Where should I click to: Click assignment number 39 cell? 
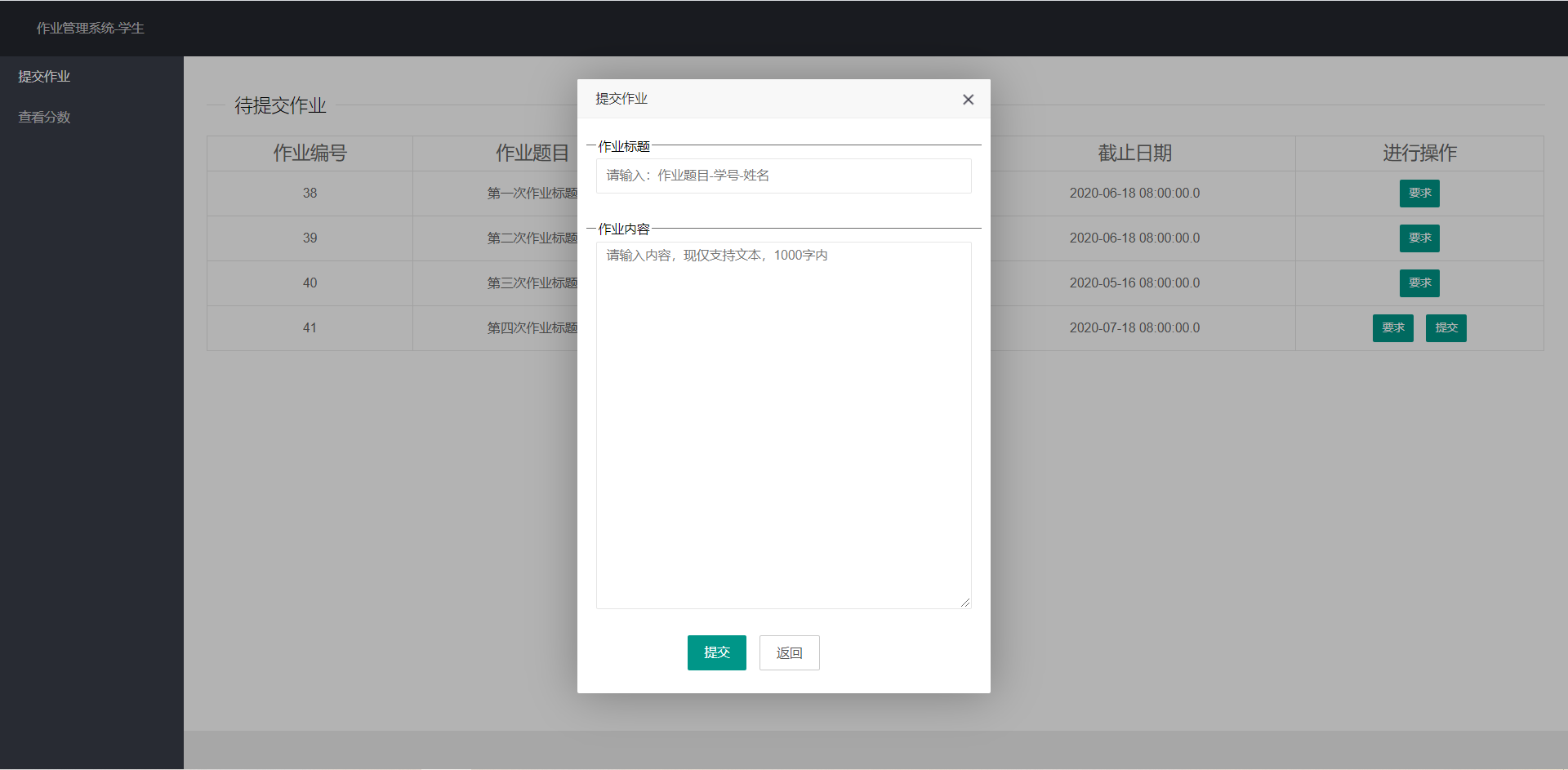[310, 238]
